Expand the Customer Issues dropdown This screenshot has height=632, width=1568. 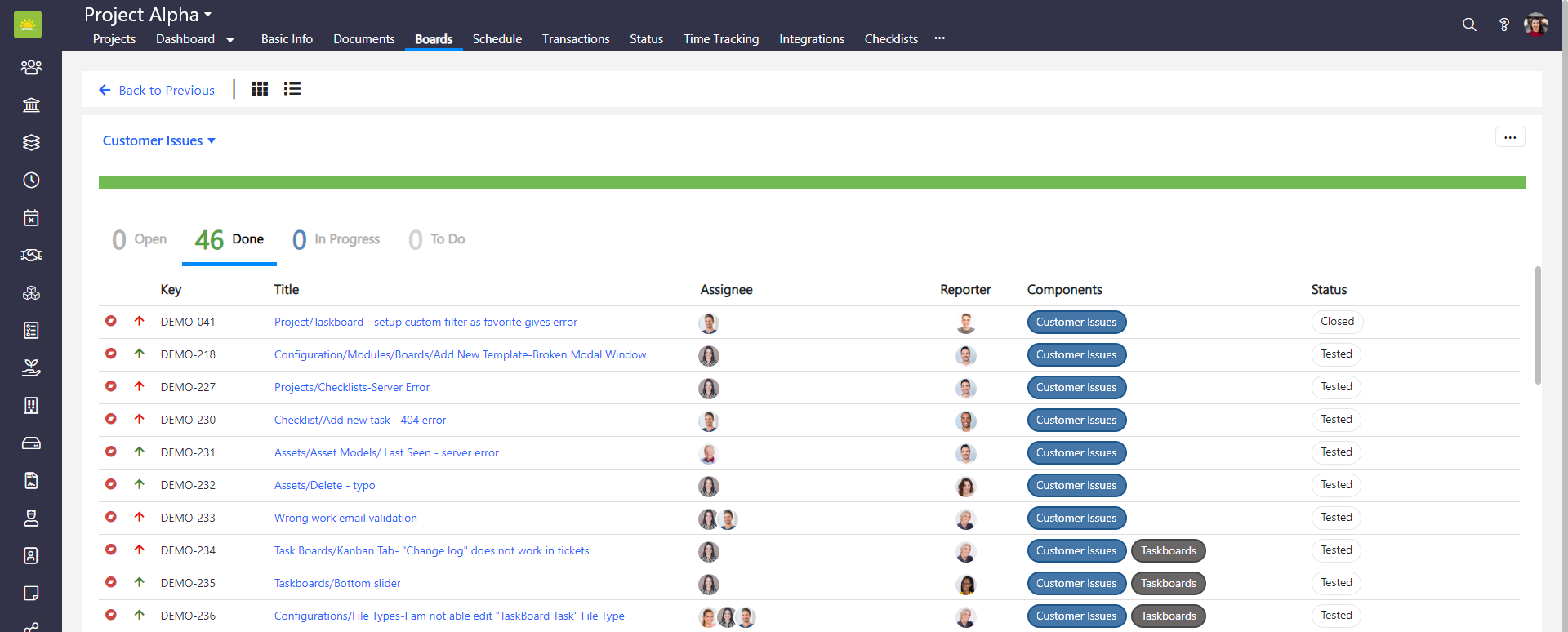pos(159,140)
